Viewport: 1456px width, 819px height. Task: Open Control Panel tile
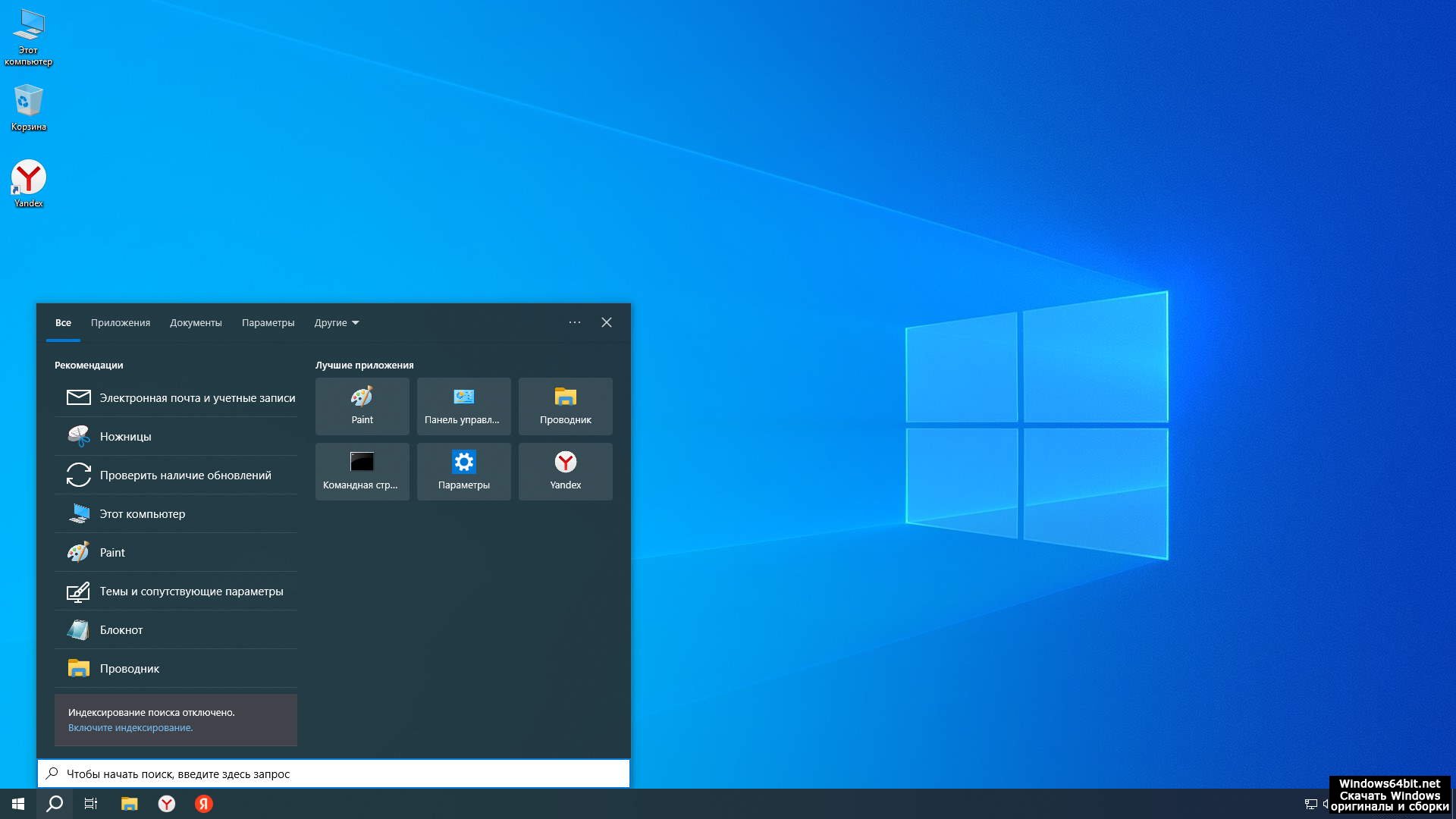pos(463,406)
